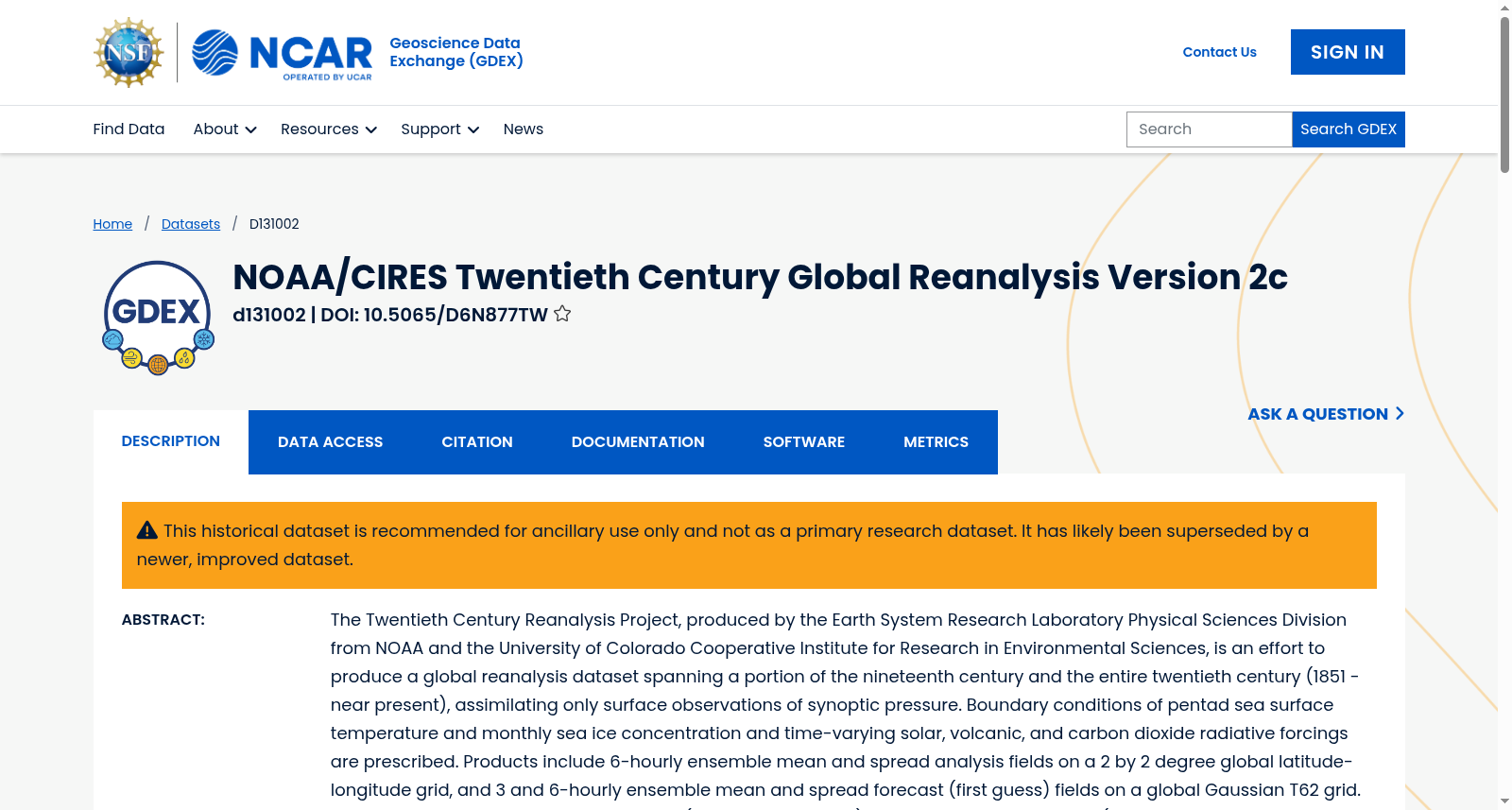
Task: Expand the About menu
Action: tap(225, 129)
